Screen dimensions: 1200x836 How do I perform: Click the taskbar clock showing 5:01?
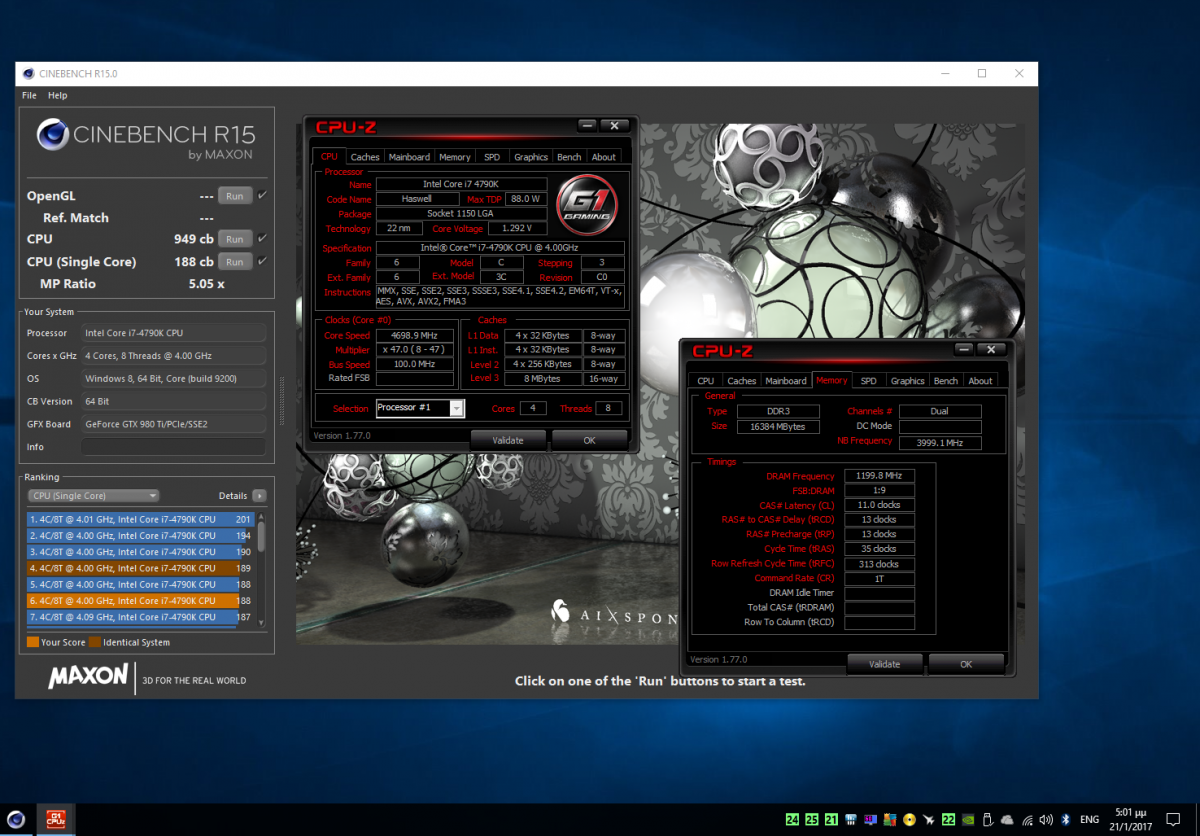[x=1129, y=820]
